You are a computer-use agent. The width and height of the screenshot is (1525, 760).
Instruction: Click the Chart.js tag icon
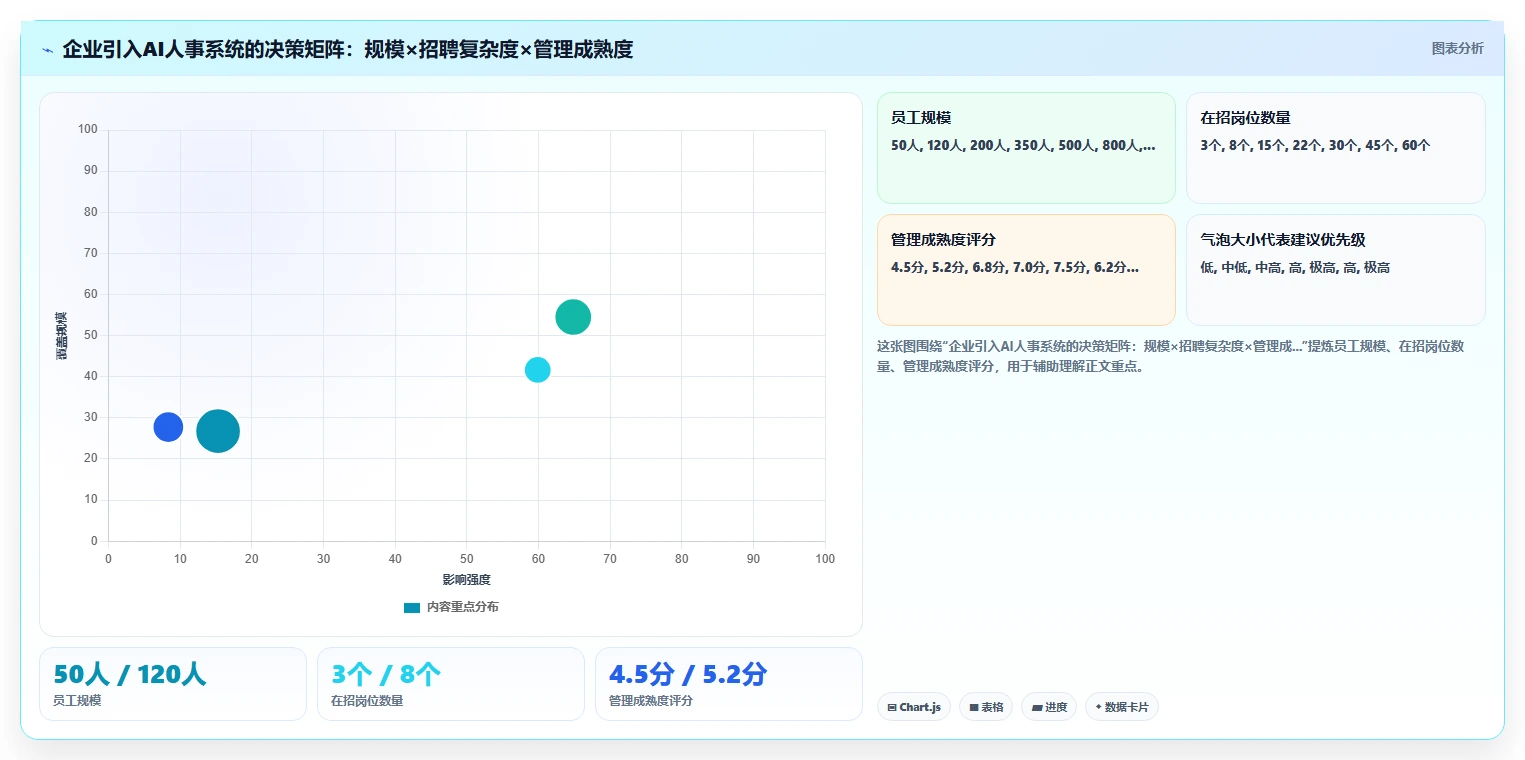[892, 707]
